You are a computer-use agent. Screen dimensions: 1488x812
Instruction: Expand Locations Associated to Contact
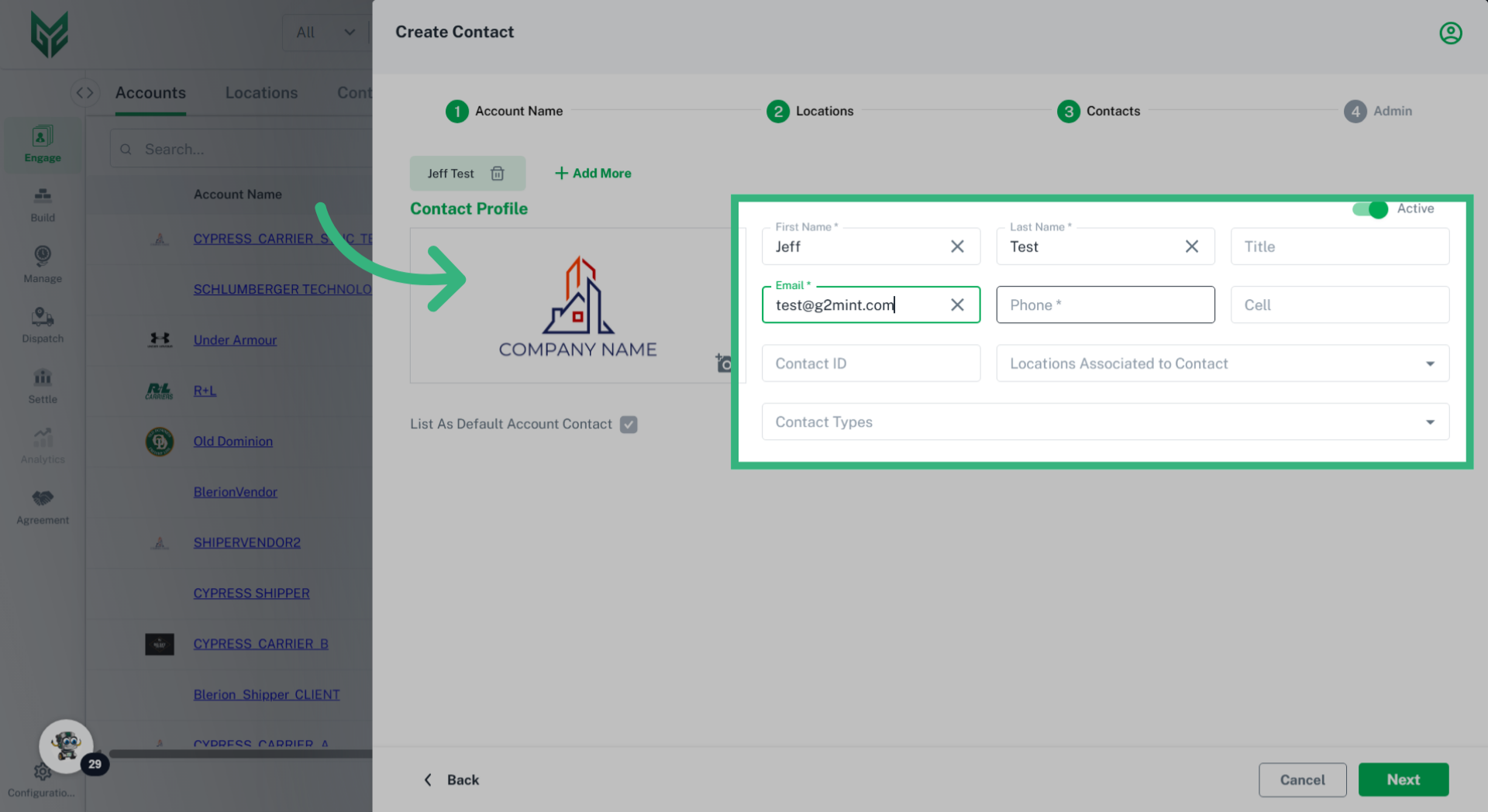(x=1430, y=363)
